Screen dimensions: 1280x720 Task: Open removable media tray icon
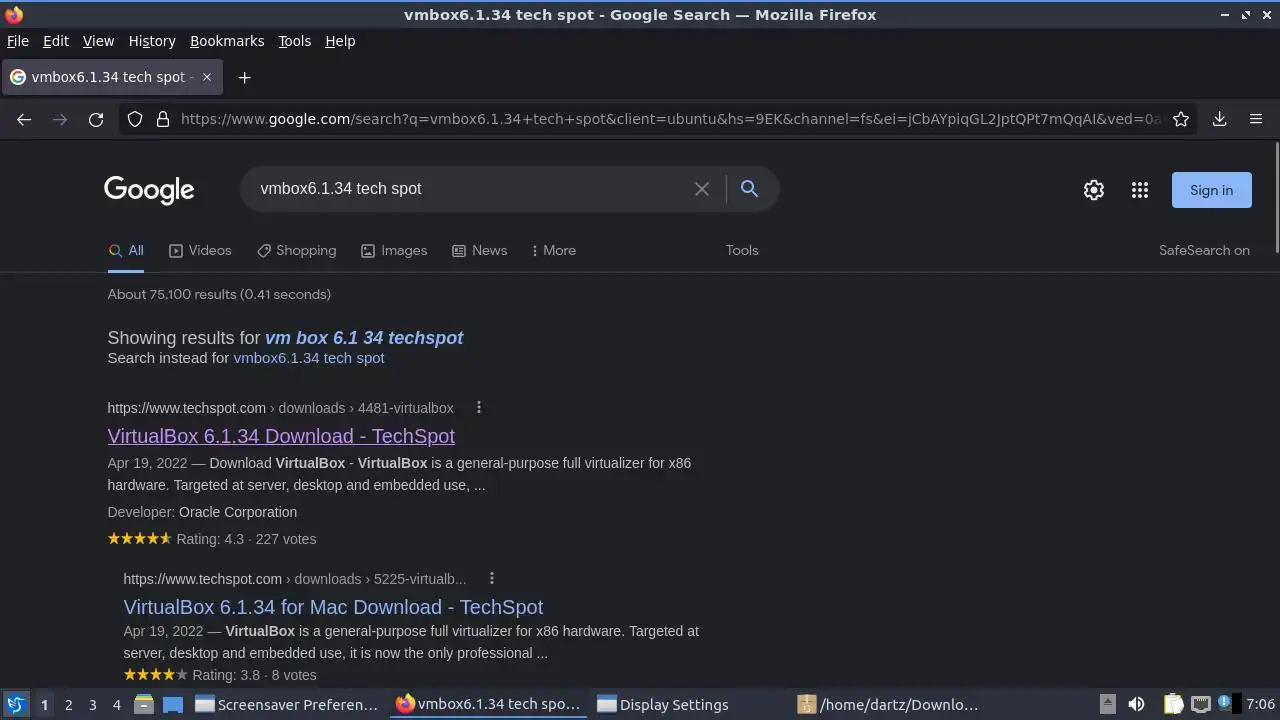(x=1107, y=704)
